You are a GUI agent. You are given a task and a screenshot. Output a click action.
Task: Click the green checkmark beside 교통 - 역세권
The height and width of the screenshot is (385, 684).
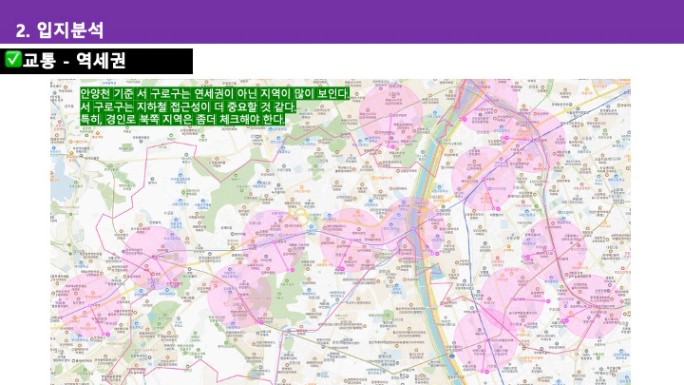tap(13, 59)
